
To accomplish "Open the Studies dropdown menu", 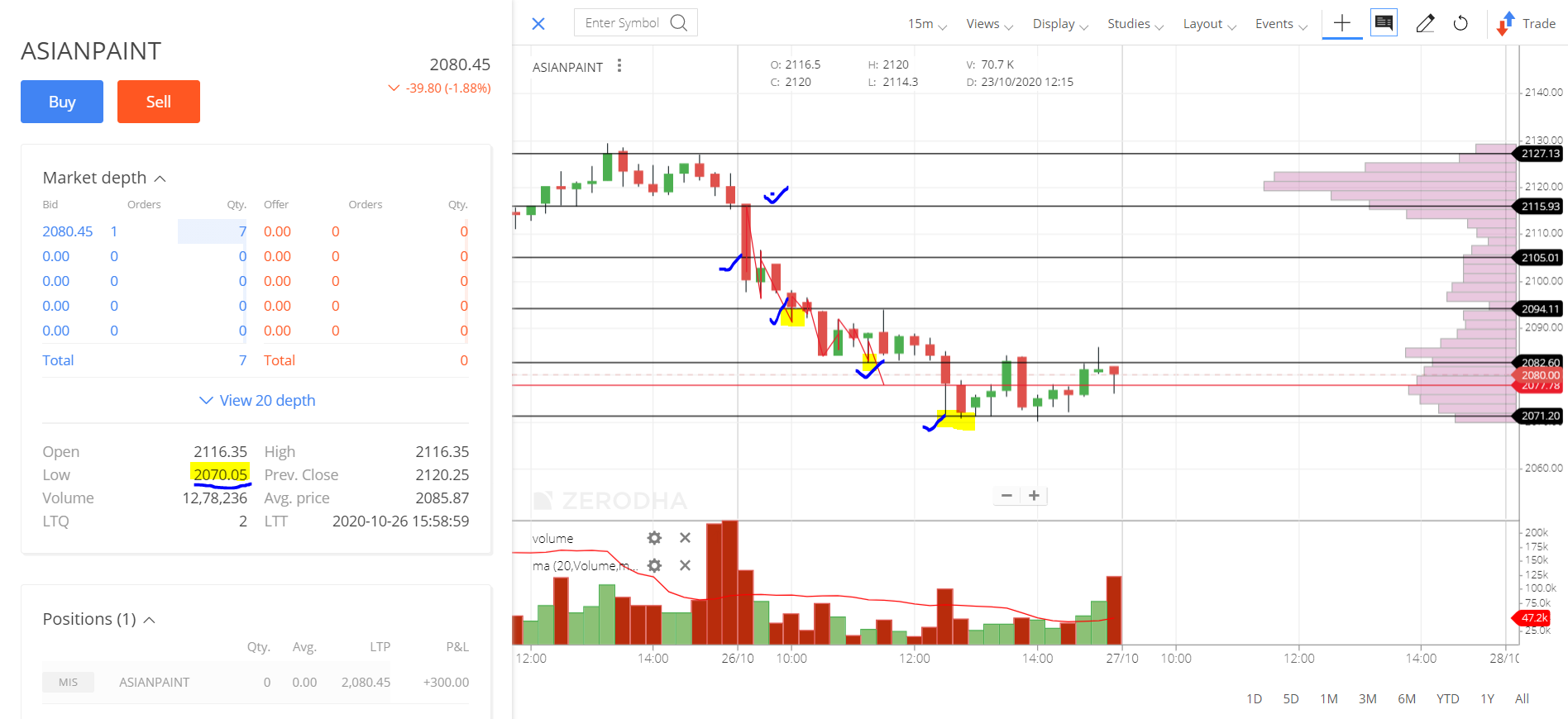I will coord(1135,24).
